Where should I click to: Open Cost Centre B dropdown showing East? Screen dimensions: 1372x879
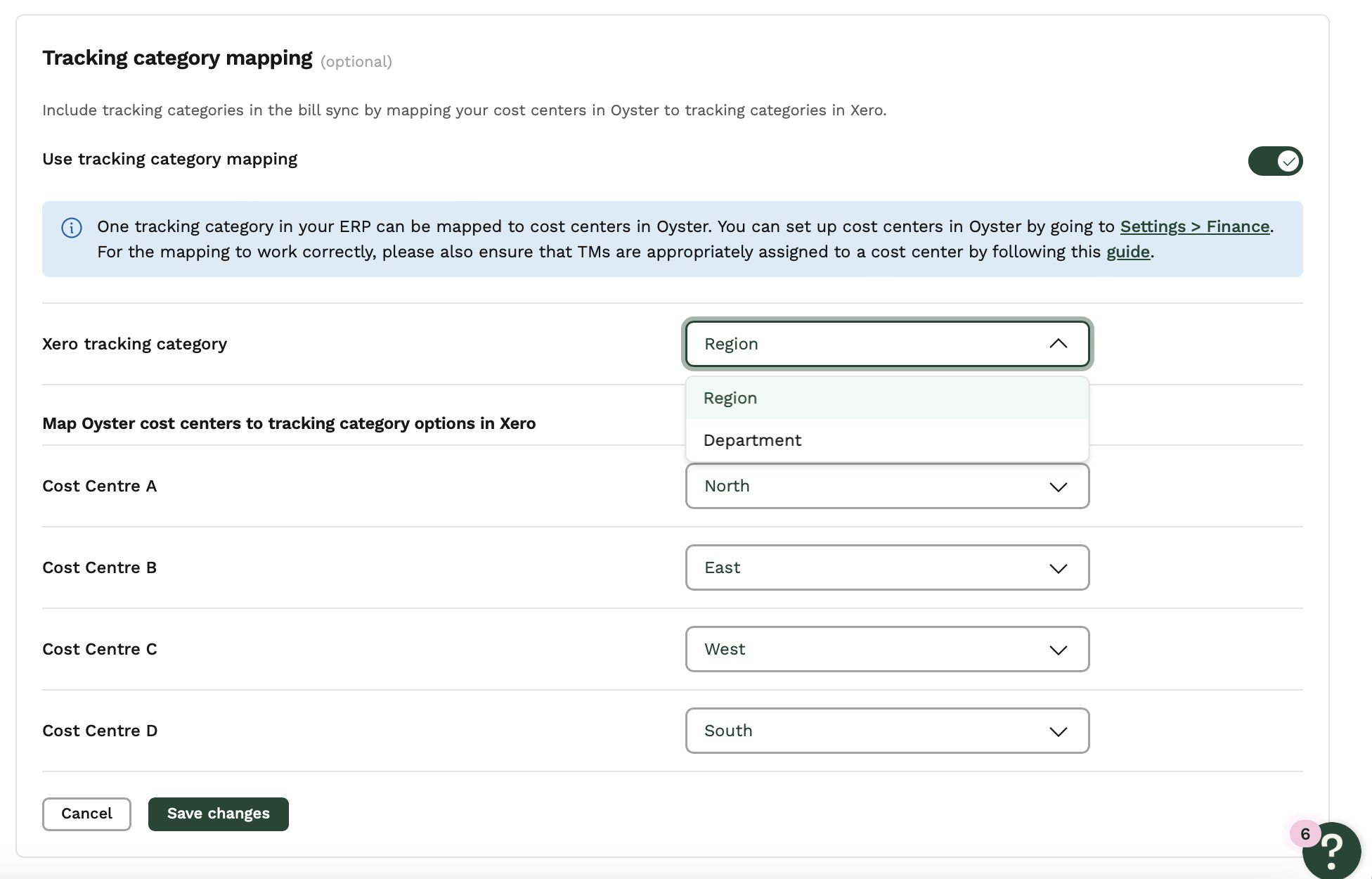click(x=887, y=567)
